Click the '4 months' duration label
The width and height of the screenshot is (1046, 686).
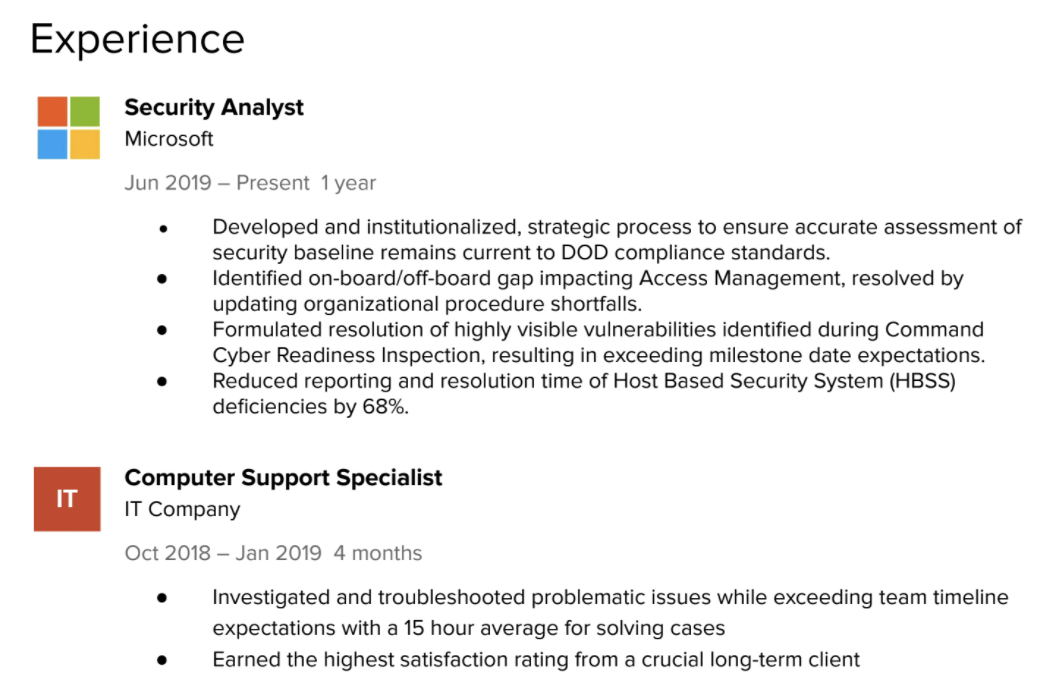tap(378, 553)
